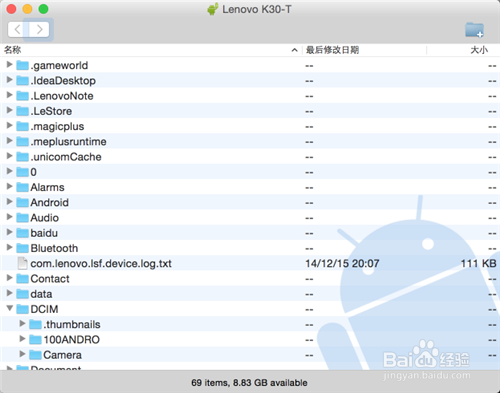Expand the Alarms folder

coord(10,186)
